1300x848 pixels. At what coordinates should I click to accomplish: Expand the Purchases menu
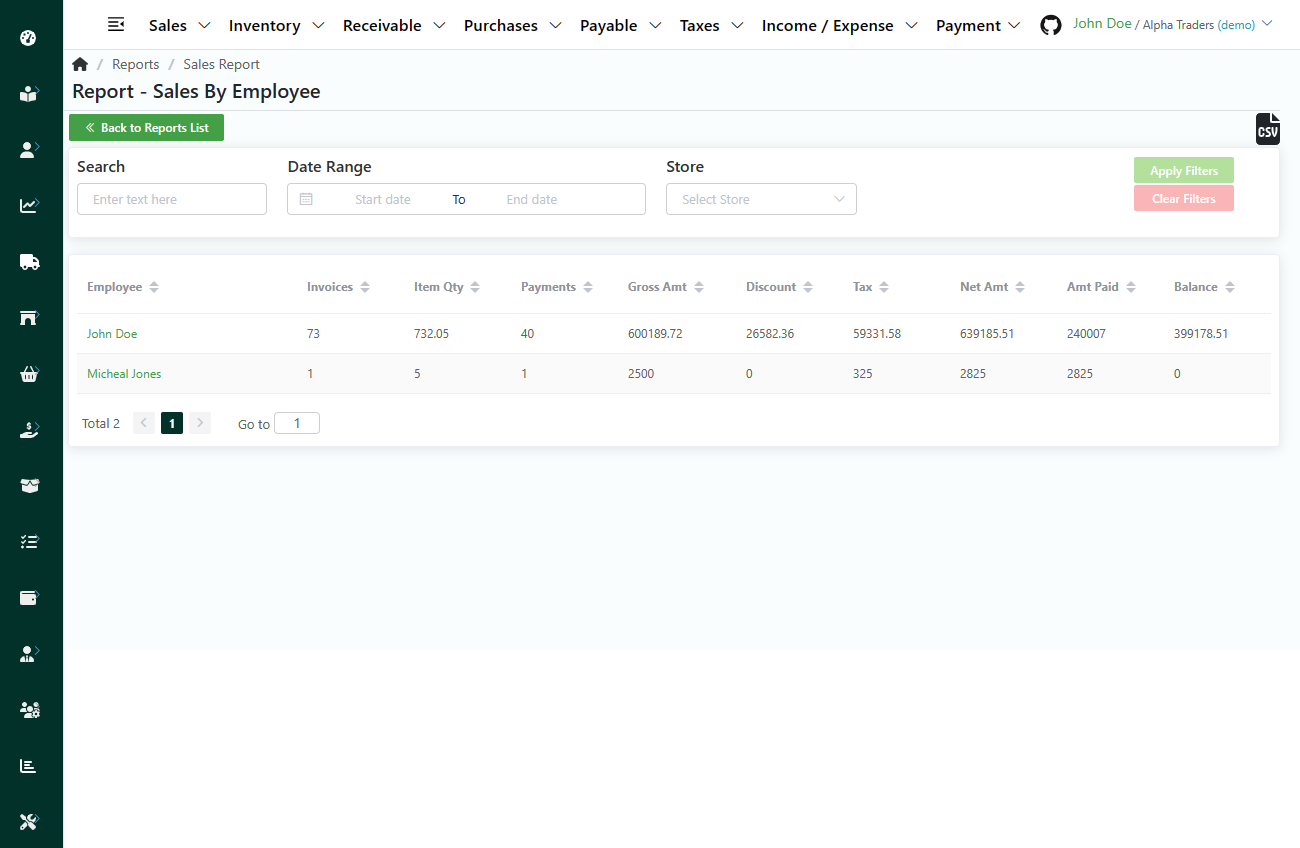coord(514,26)
